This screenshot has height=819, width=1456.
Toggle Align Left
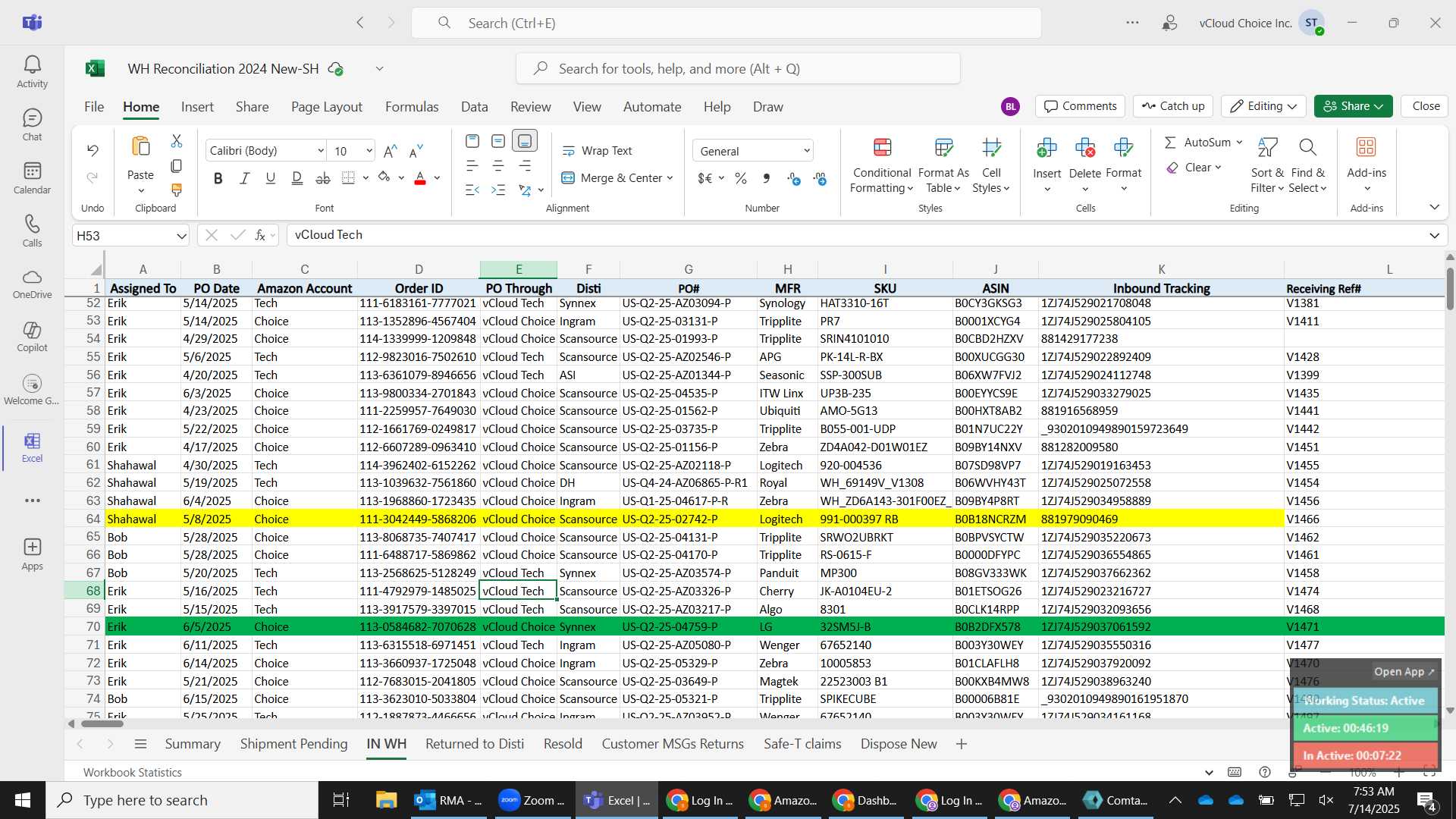pyautogui.click(x=472, y=165)
